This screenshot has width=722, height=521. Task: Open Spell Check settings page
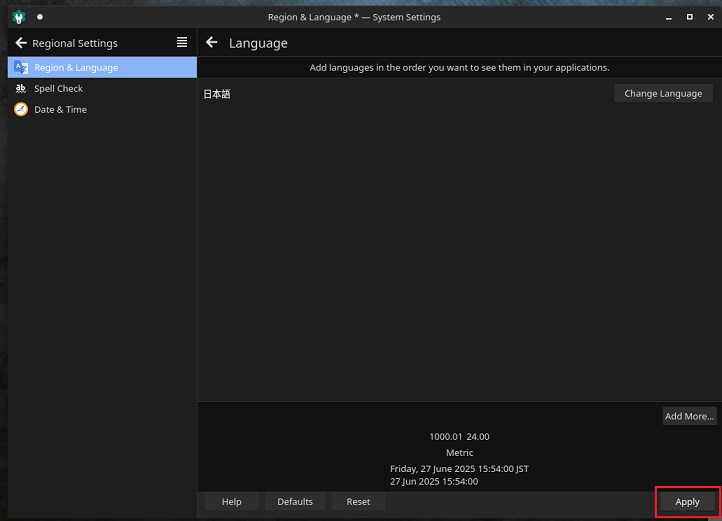tap(102, 88)
